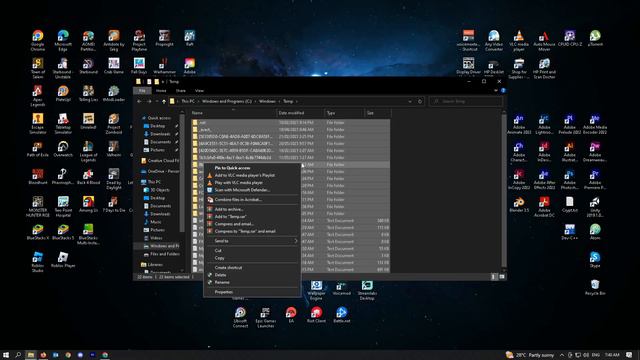Select the Blender 3.5 desktop icon
Viewport: 640px width, 360px height.
(519, 204)
